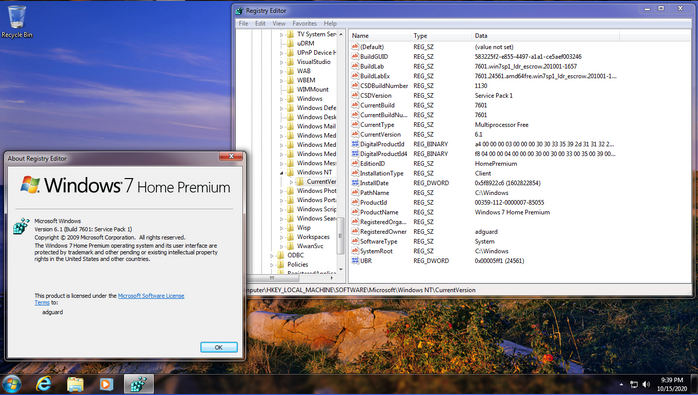Close the About Registry Editor dialog
This screenshot has width=698, height=395.
231,156
